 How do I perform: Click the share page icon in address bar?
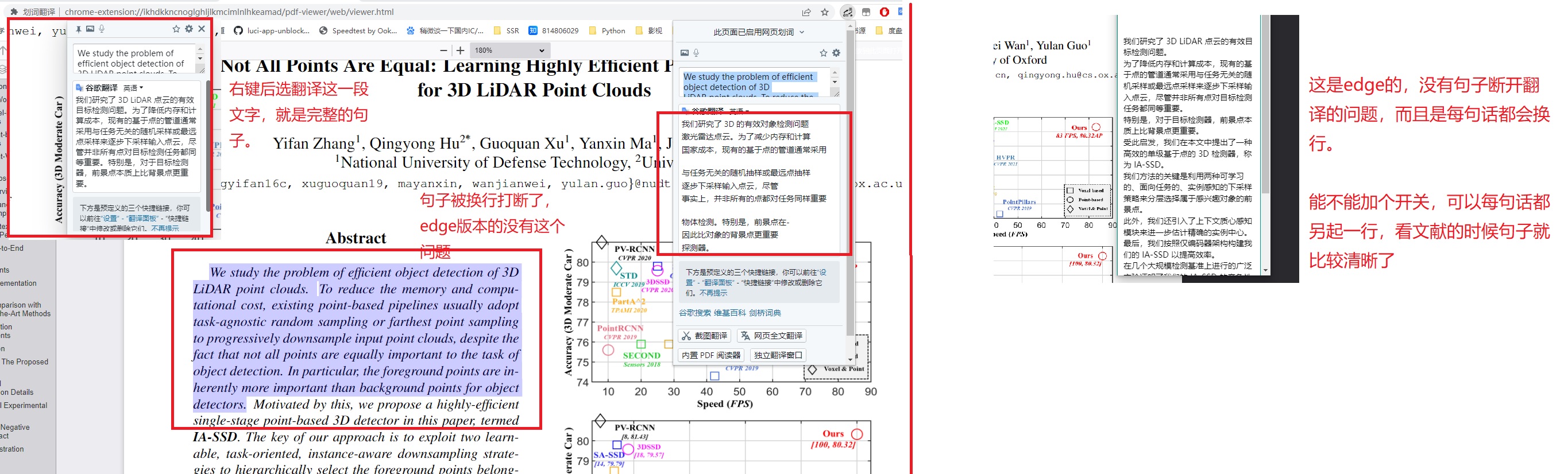point(806,12)
